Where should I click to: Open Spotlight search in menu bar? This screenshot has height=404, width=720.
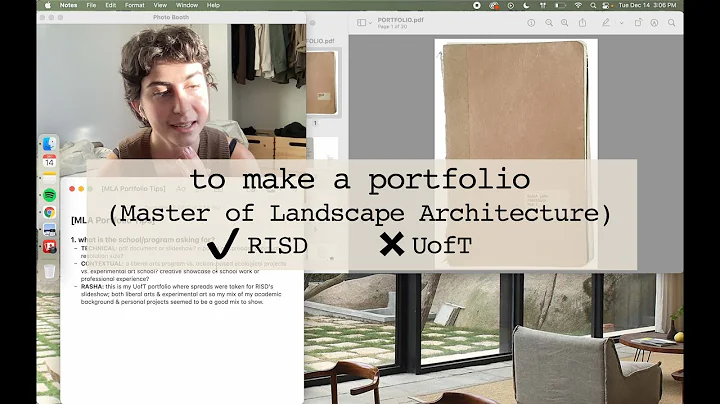point(593,5)
